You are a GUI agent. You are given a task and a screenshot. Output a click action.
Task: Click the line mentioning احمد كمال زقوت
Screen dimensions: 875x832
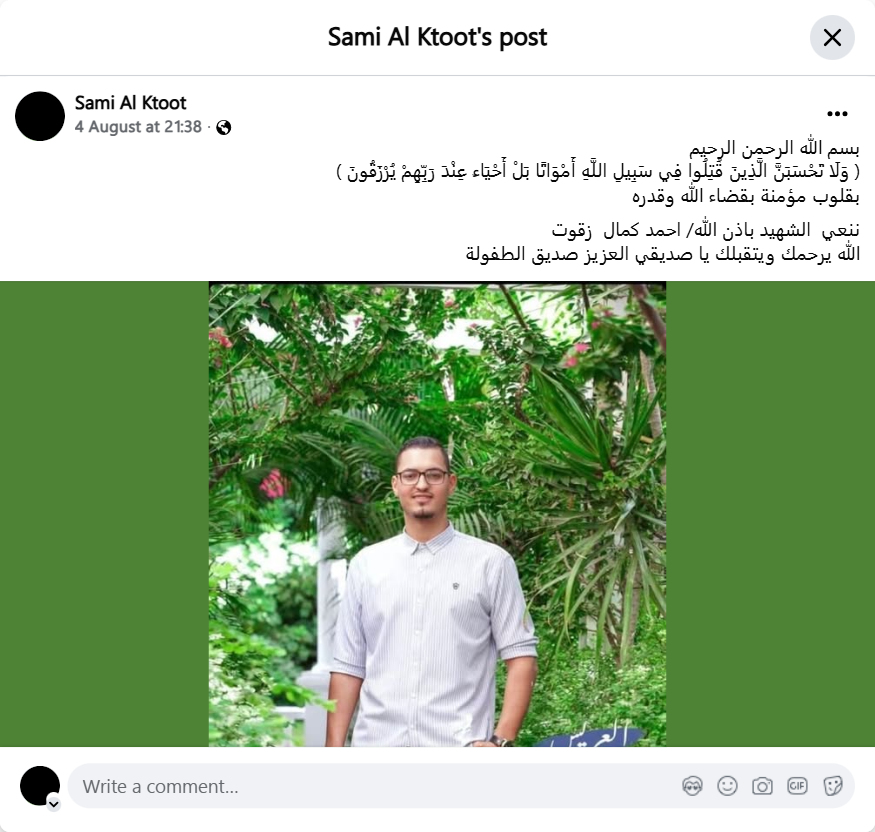[x=706, y=230]
